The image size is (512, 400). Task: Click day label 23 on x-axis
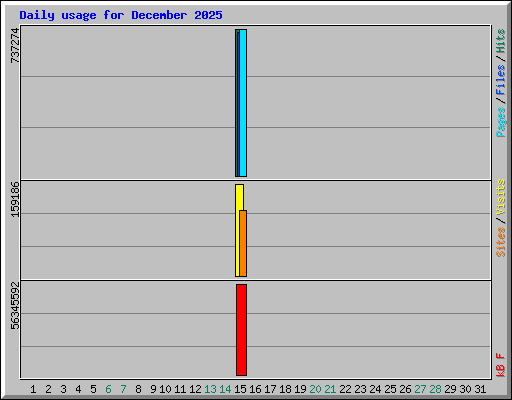[x=360, y=389]
